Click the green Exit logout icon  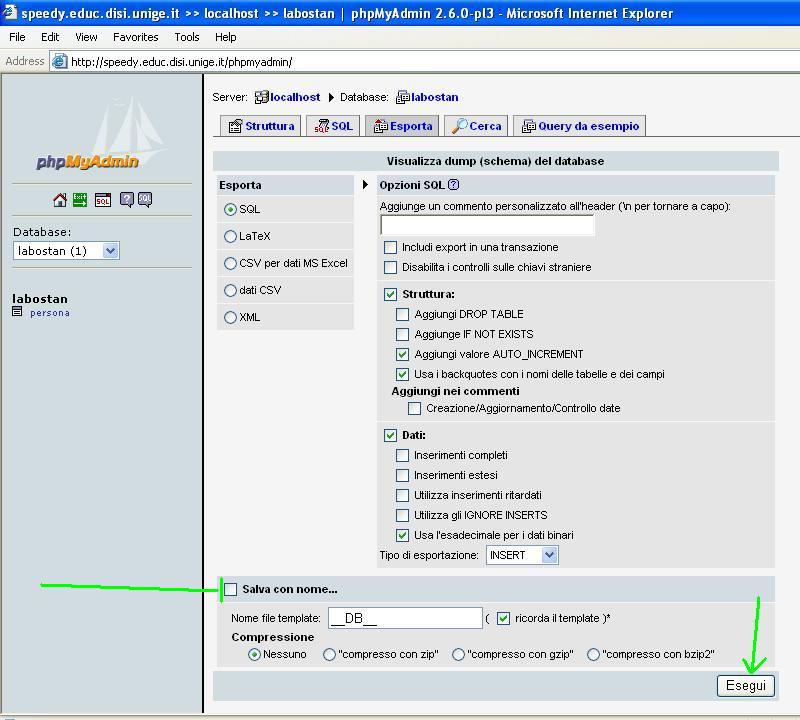tap(80, 200)
